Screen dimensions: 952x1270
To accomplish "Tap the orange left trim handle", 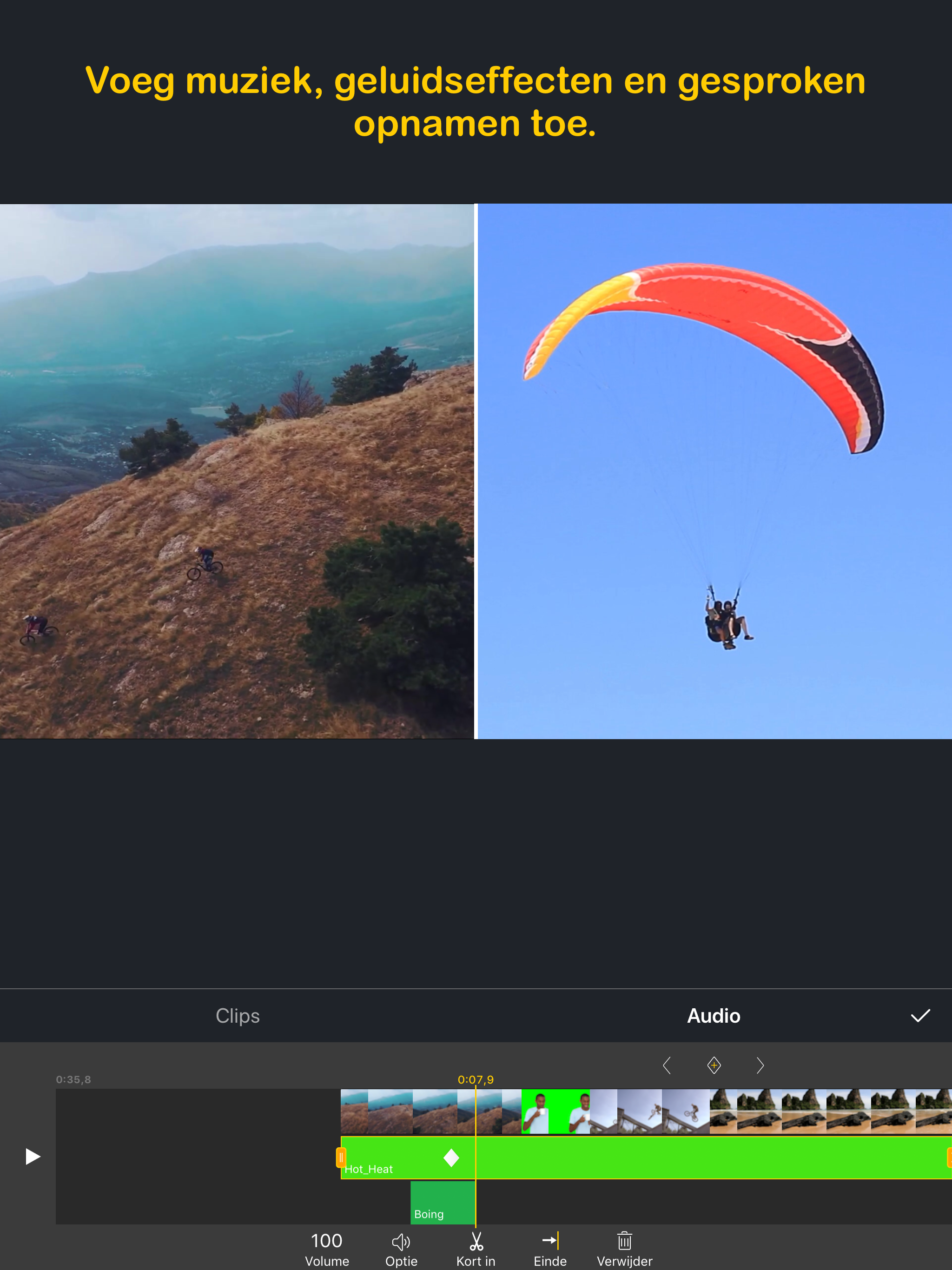I will pyautogui.click(x=340, y=1158).
